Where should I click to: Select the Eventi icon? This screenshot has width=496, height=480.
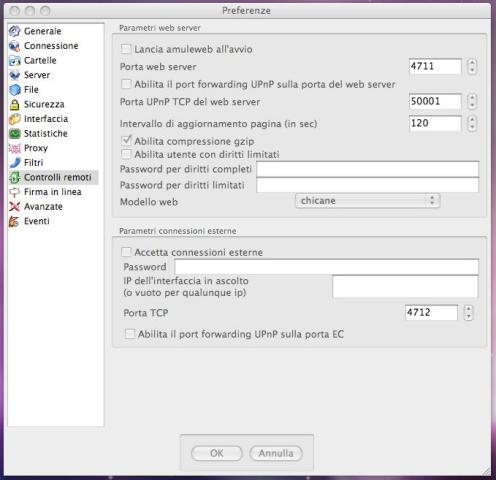pos(15,221)
